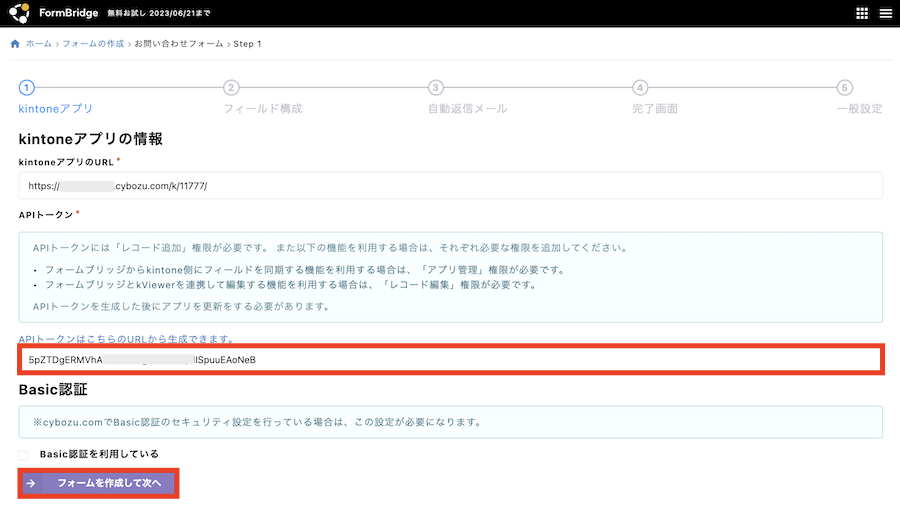The image size is (900, 512).
Task: Click the kintoneアプリ step label
Action: [x=55, y=108]
